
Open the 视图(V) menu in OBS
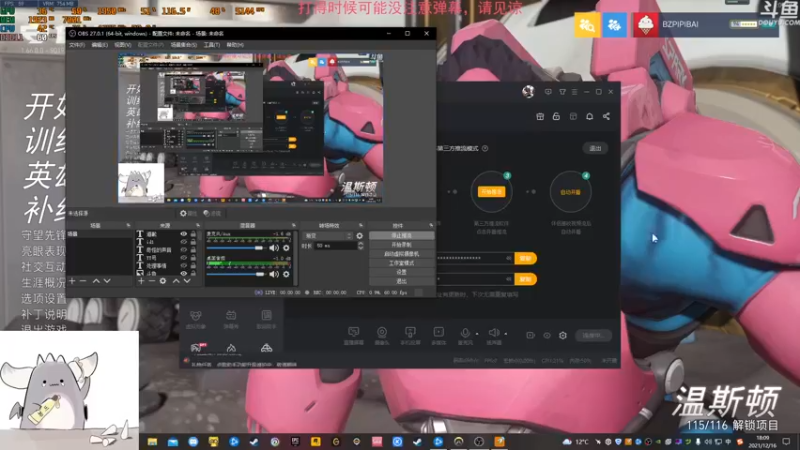(x=122, y=45)
